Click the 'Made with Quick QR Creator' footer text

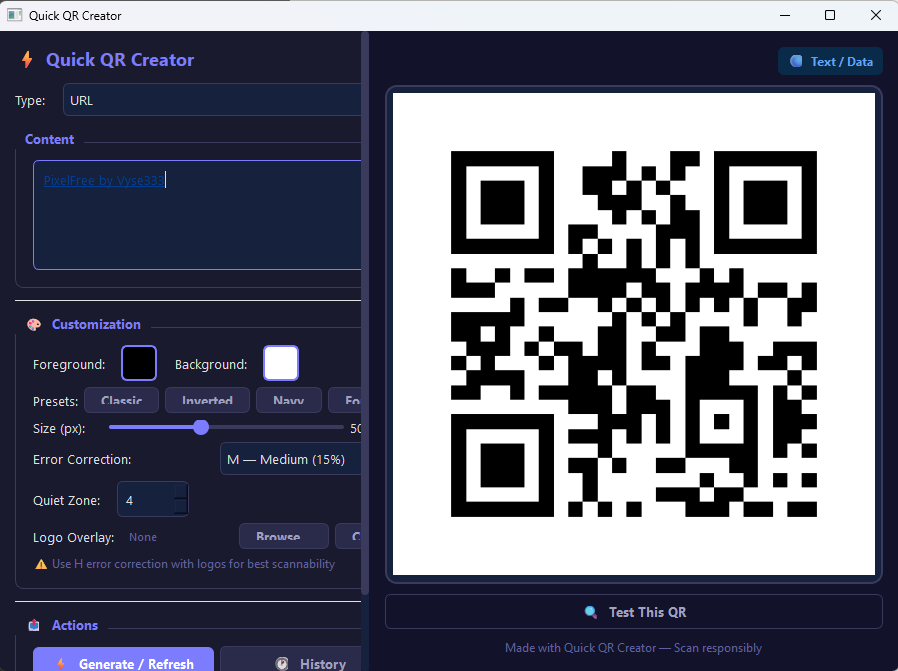tap(633, 648)
